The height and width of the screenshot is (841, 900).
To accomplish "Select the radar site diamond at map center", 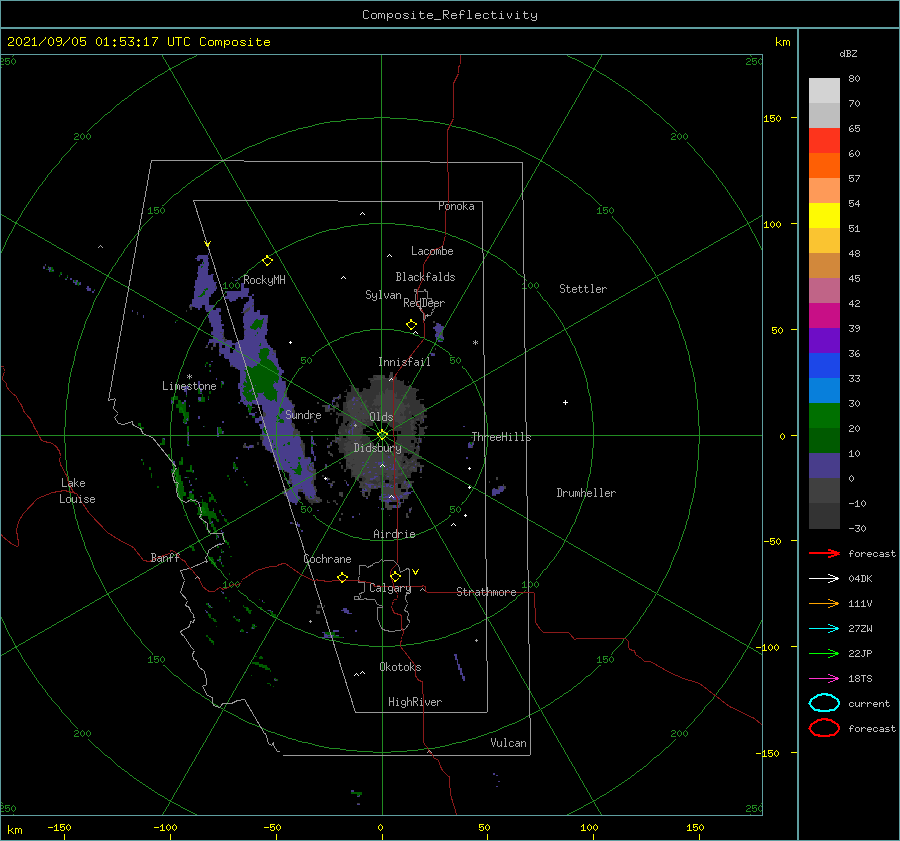I will [382, 435].
